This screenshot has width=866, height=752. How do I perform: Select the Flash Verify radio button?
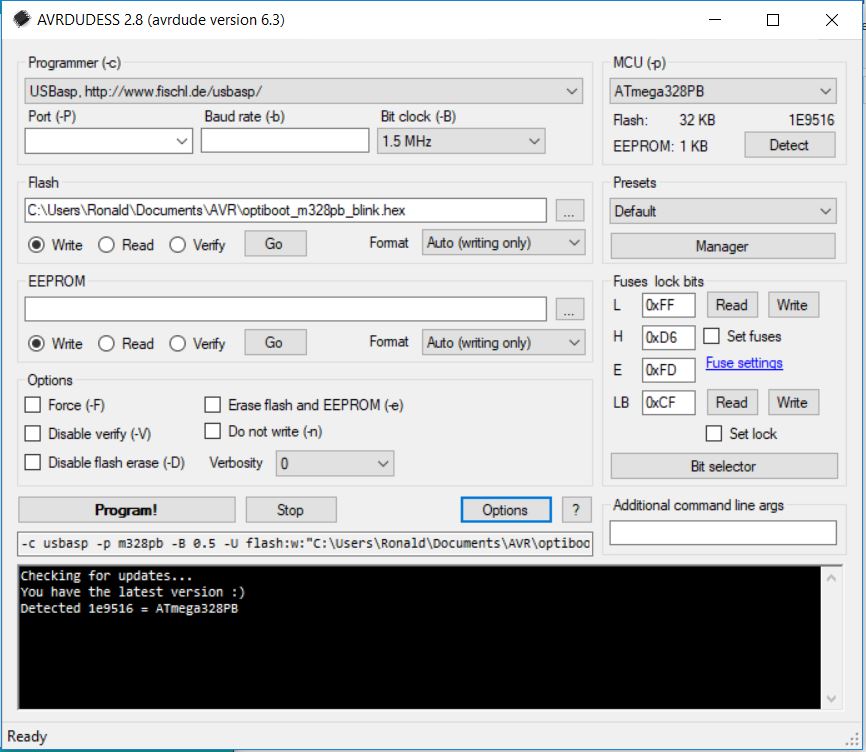click(x=178, y=244)
